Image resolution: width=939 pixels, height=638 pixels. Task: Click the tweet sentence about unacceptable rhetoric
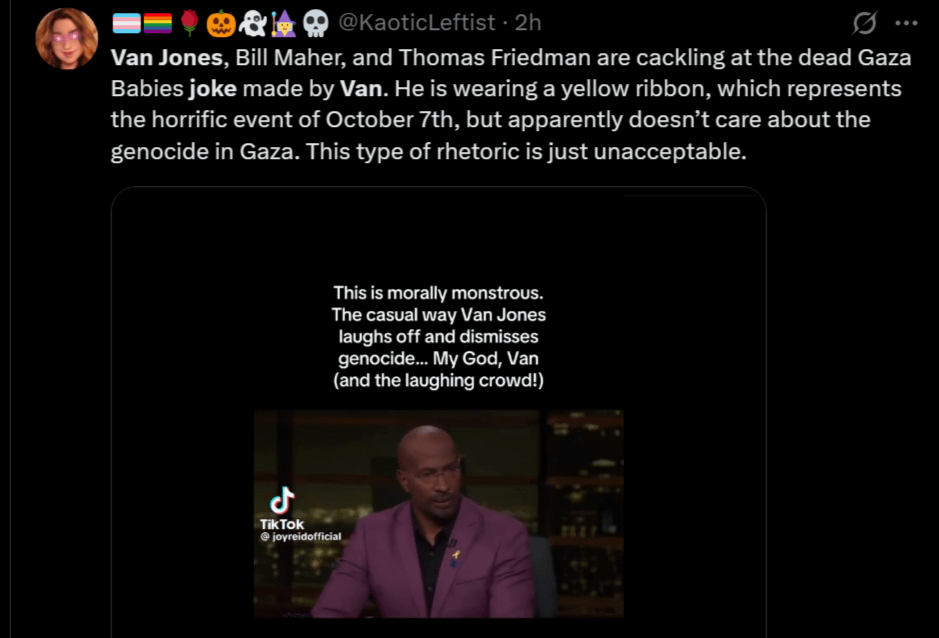pos(526,152)
